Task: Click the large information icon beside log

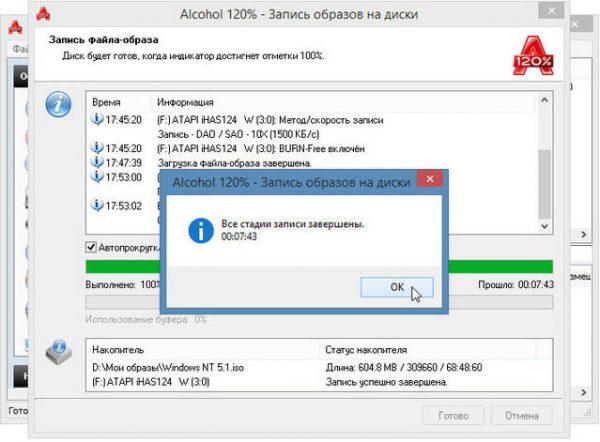Action: click(59, 104)
